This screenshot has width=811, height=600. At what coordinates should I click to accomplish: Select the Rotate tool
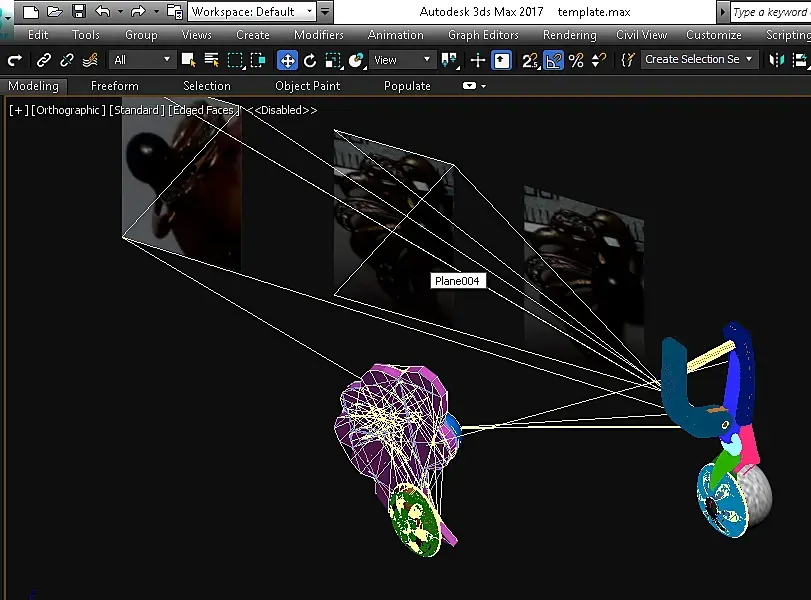coord(310,60)
